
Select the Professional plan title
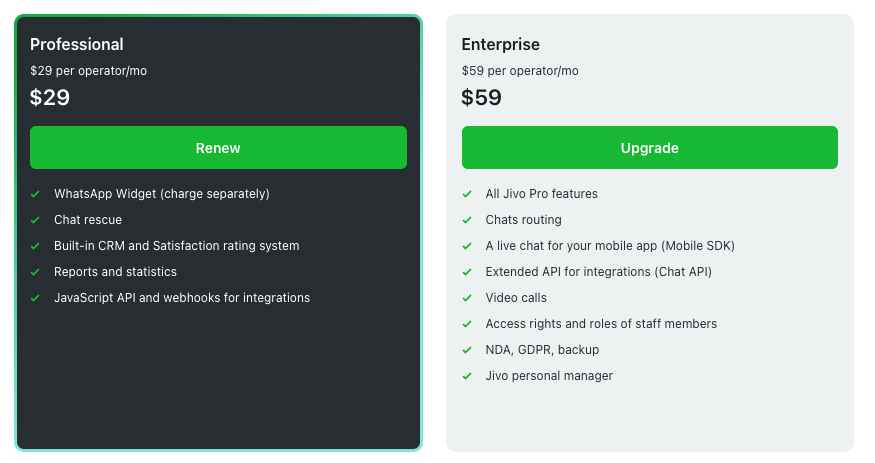click(x=77, y=44)
